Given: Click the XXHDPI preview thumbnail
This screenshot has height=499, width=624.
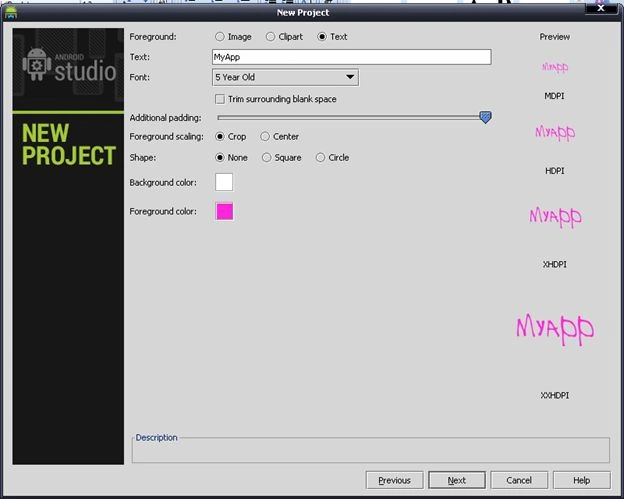Looking at the screenshot, I should pyautogui.click(x=555, y=329).
